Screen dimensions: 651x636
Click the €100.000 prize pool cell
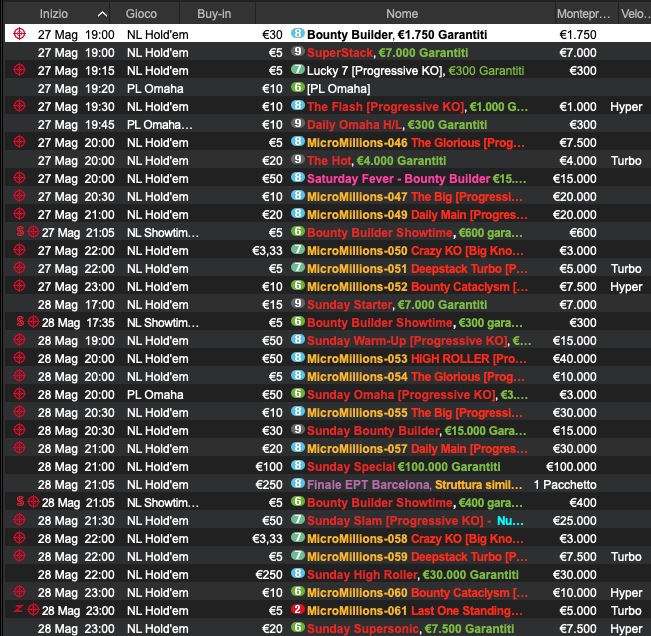point(571,467)
